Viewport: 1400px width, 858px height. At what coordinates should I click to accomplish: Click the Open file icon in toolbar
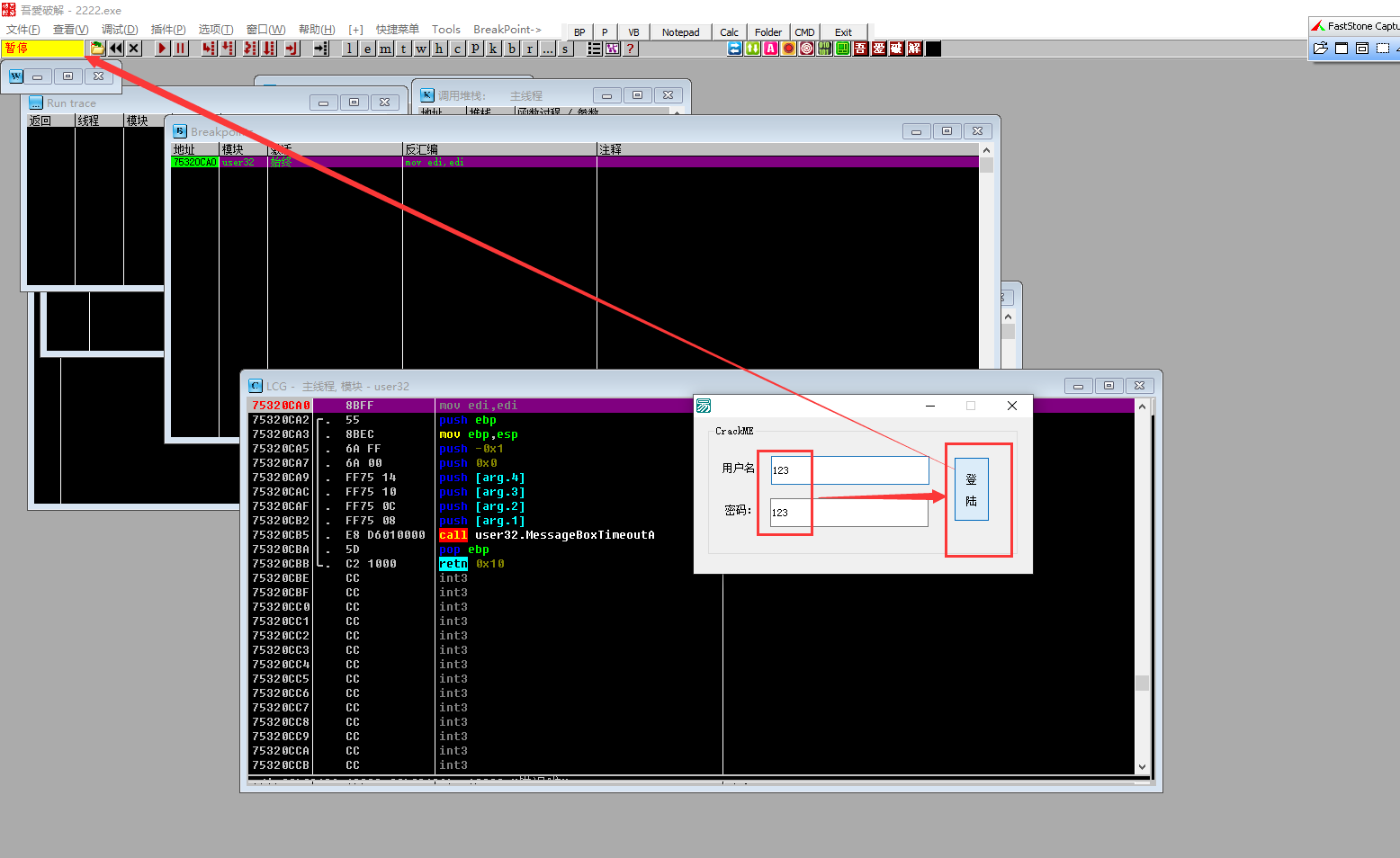click(97, 49)
